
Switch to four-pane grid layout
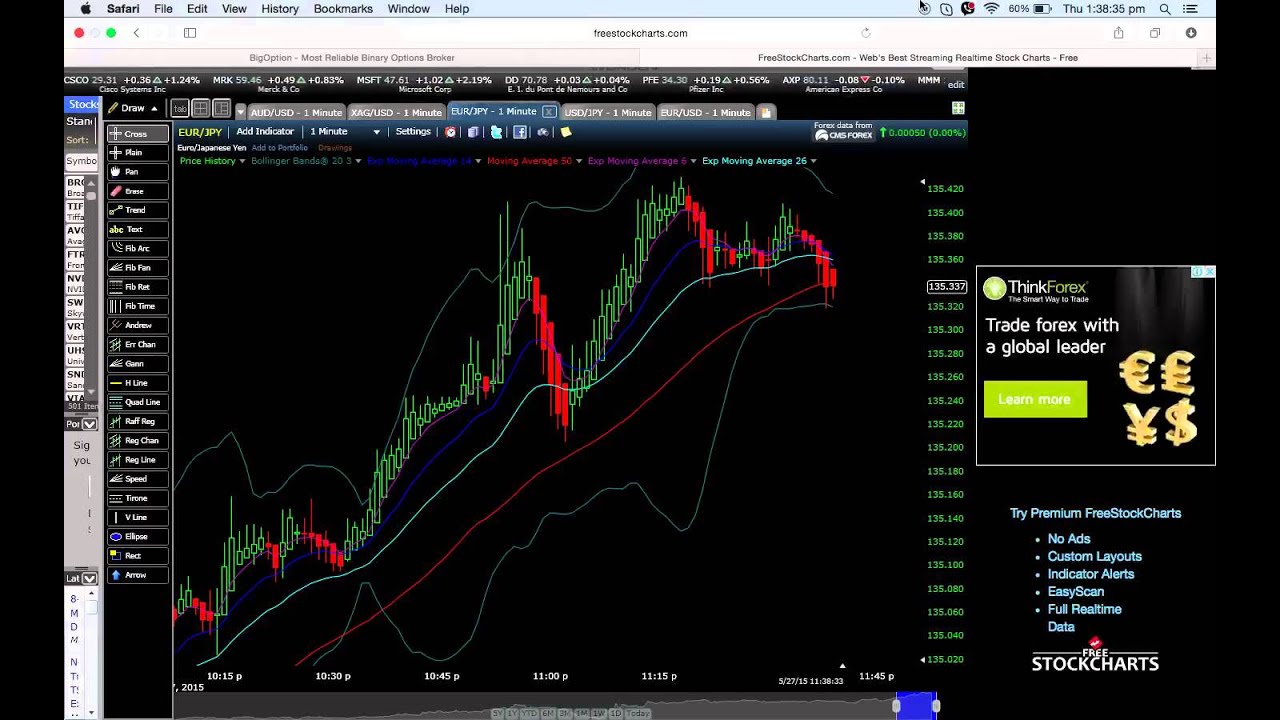click(x=200, y=108)
